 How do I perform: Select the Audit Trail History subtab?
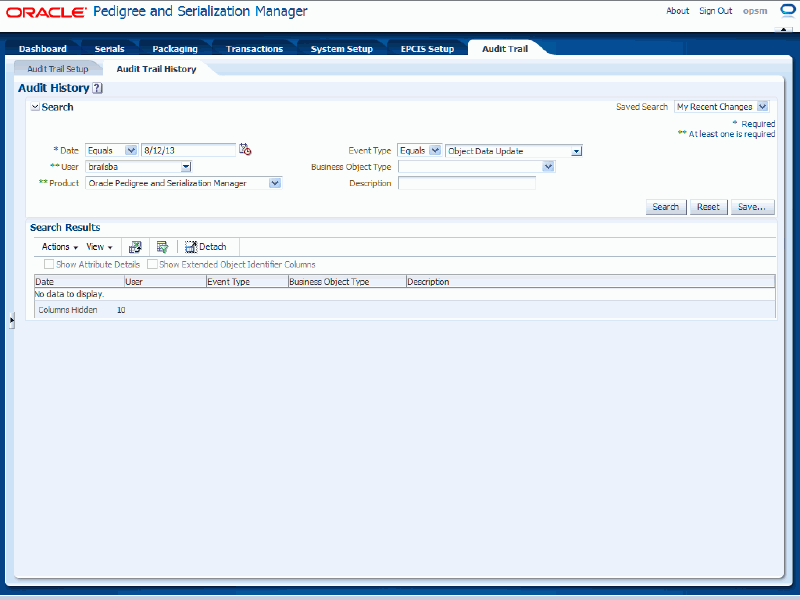[x=156, y=69]
